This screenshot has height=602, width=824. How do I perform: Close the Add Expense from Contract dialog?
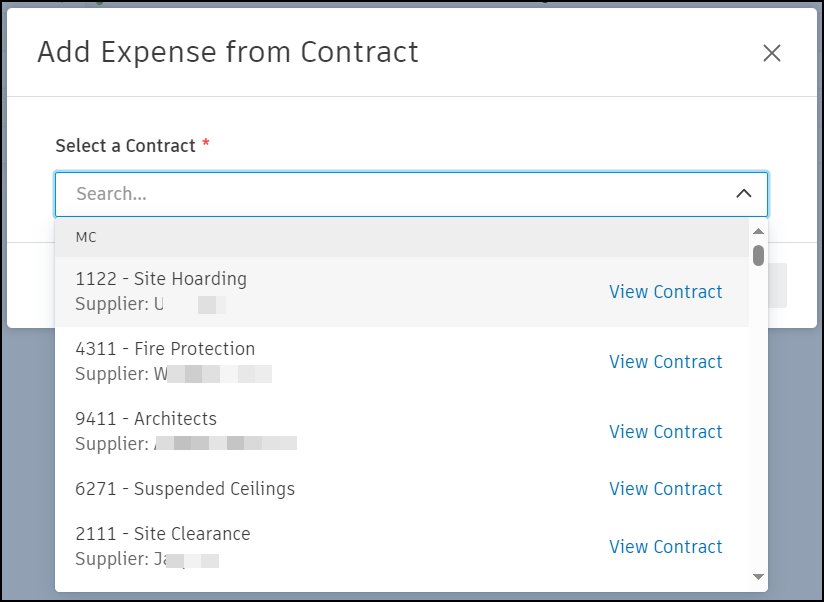771,53
